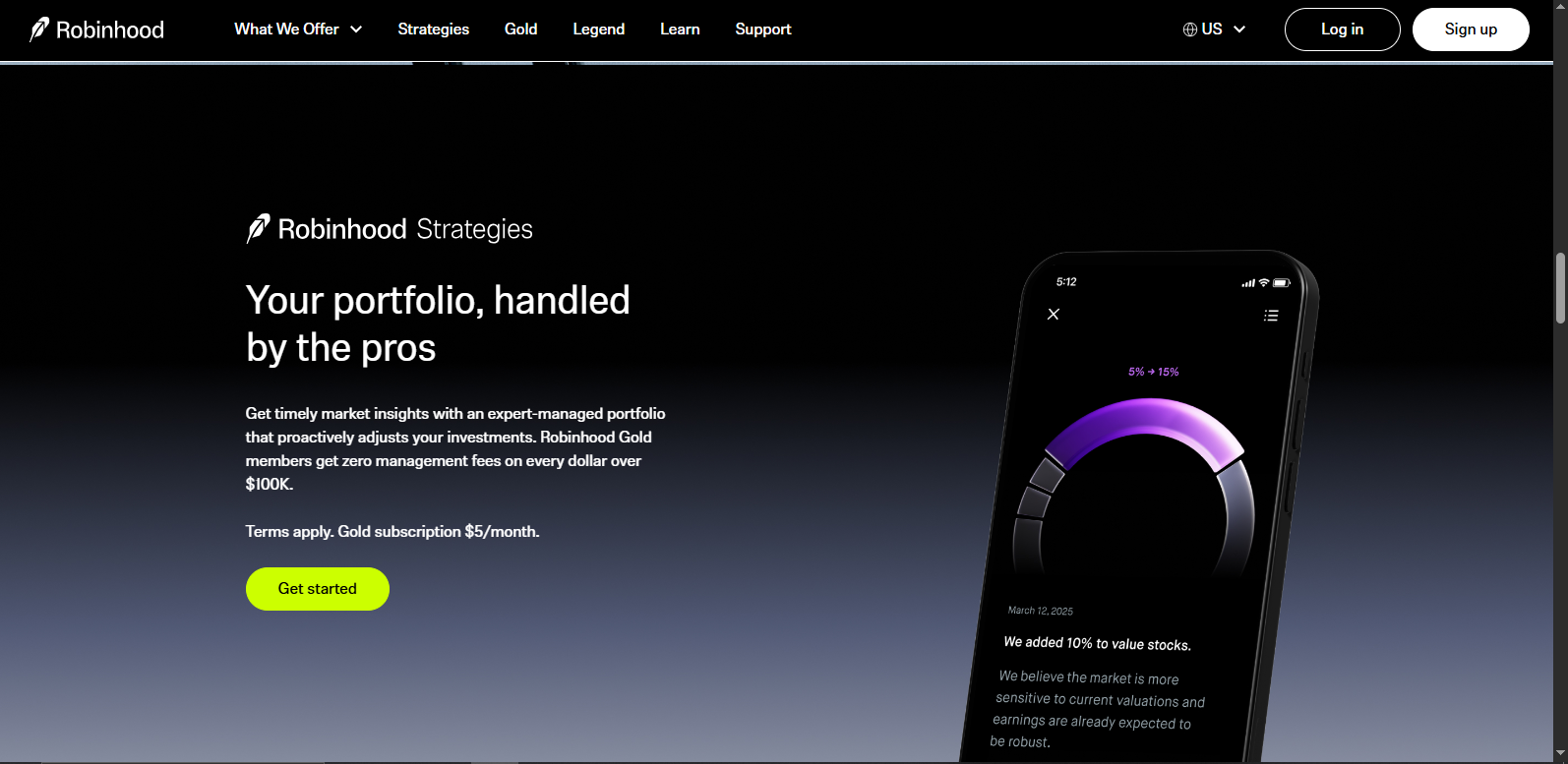Click the list icon on phone mockup
This screenshot has height=764, width=1568.
point(1271,316)
